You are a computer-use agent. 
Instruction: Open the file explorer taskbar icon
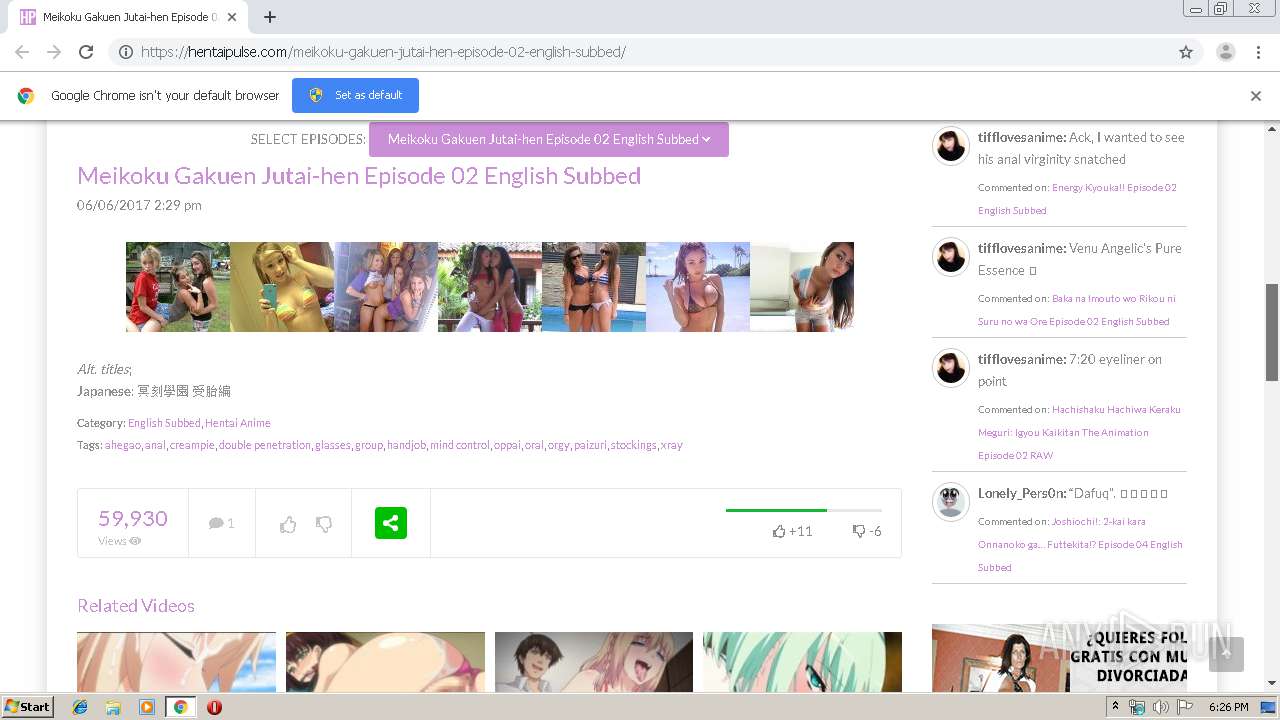pyautogui.click(x=113, y=707)
